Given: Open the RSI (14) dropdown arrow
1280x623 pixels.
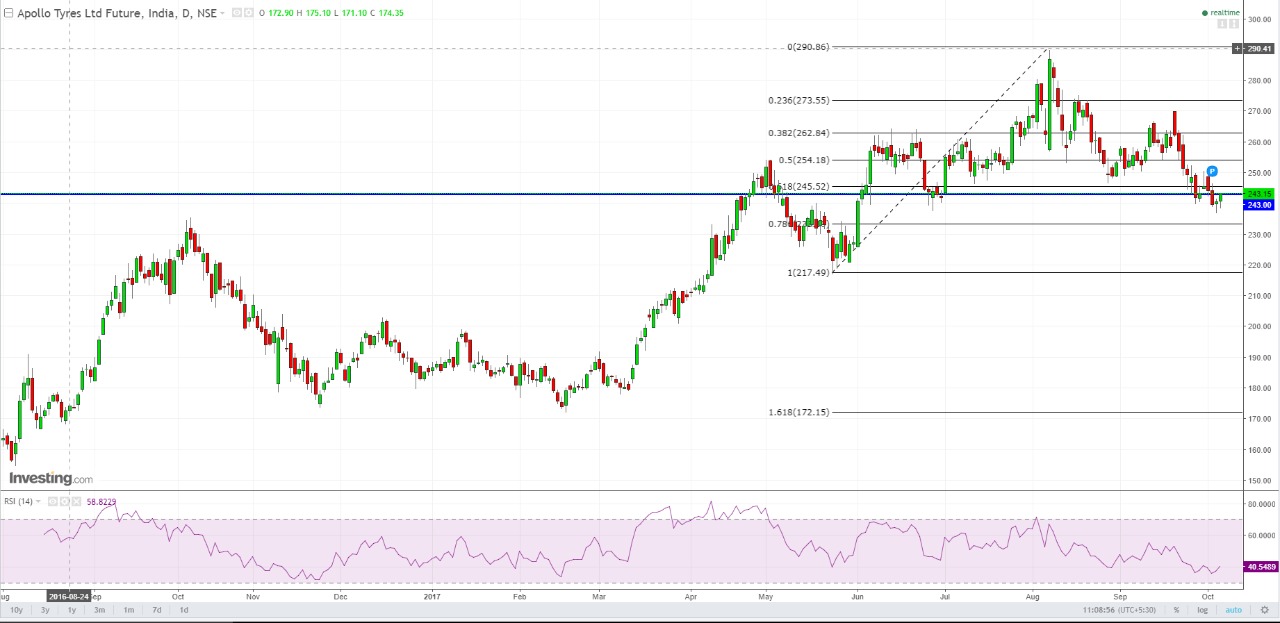Looking at the screenshot, I should [38, 501].
